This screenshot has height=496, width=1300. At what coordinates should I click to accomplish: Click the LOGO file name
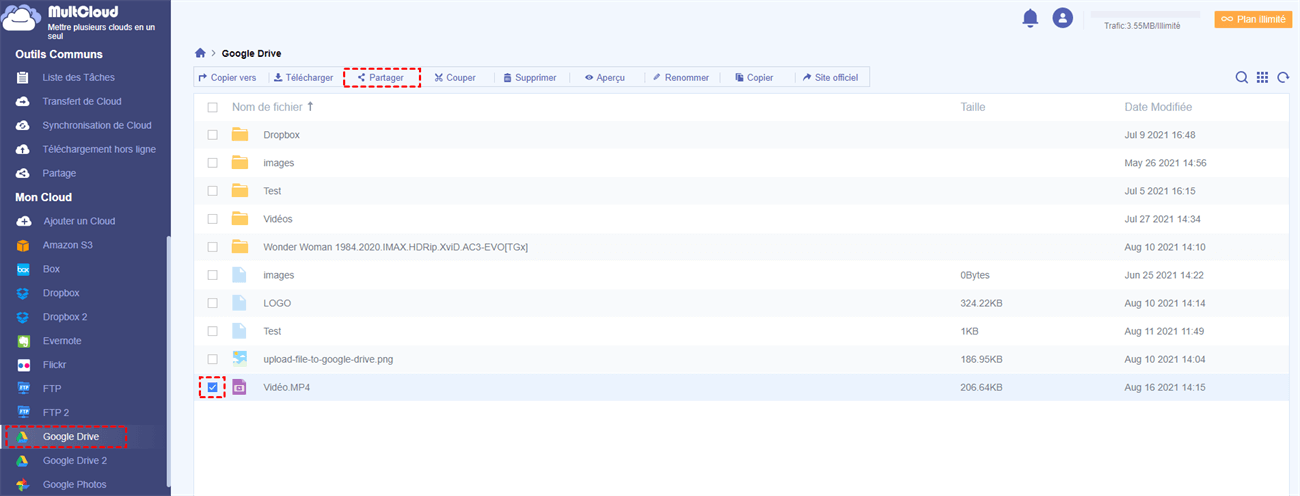(x=277, y=303)
